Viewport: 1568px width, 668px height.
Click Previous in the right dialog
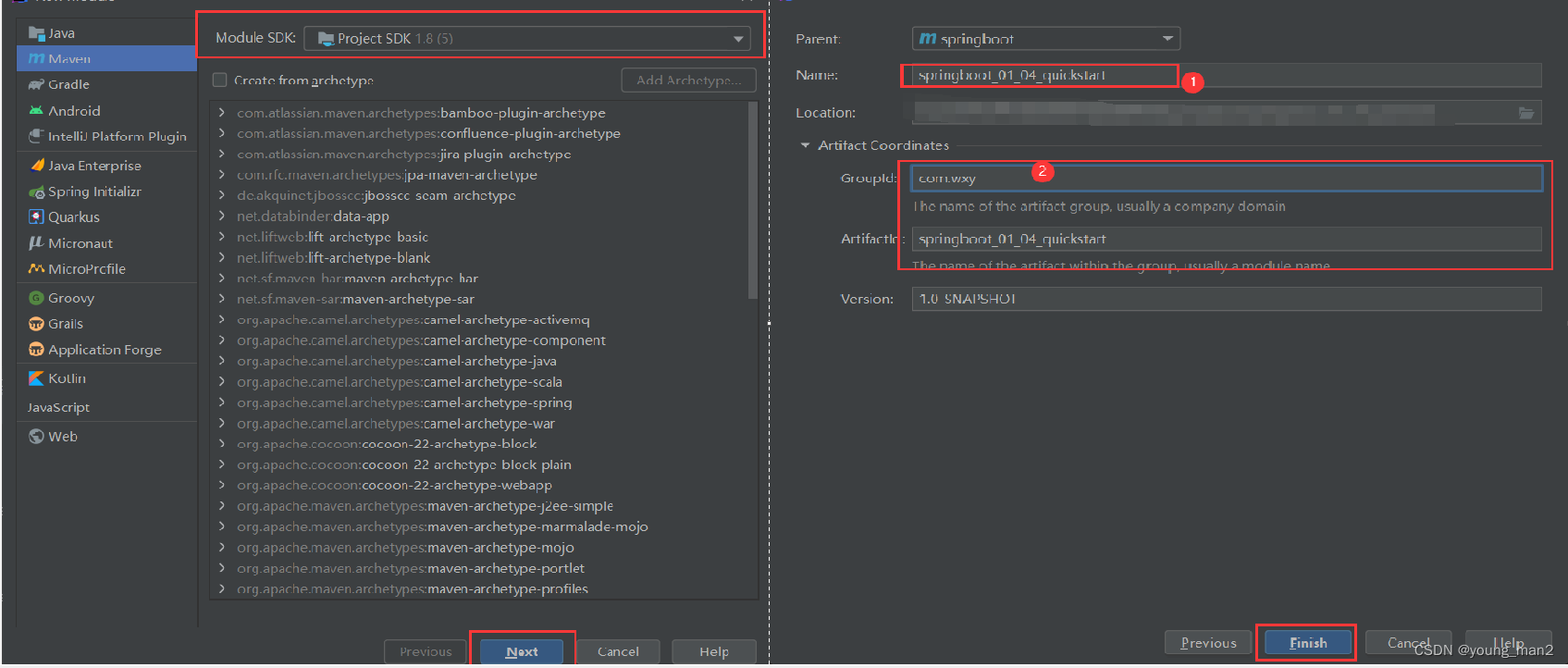tap(1208, 643)
